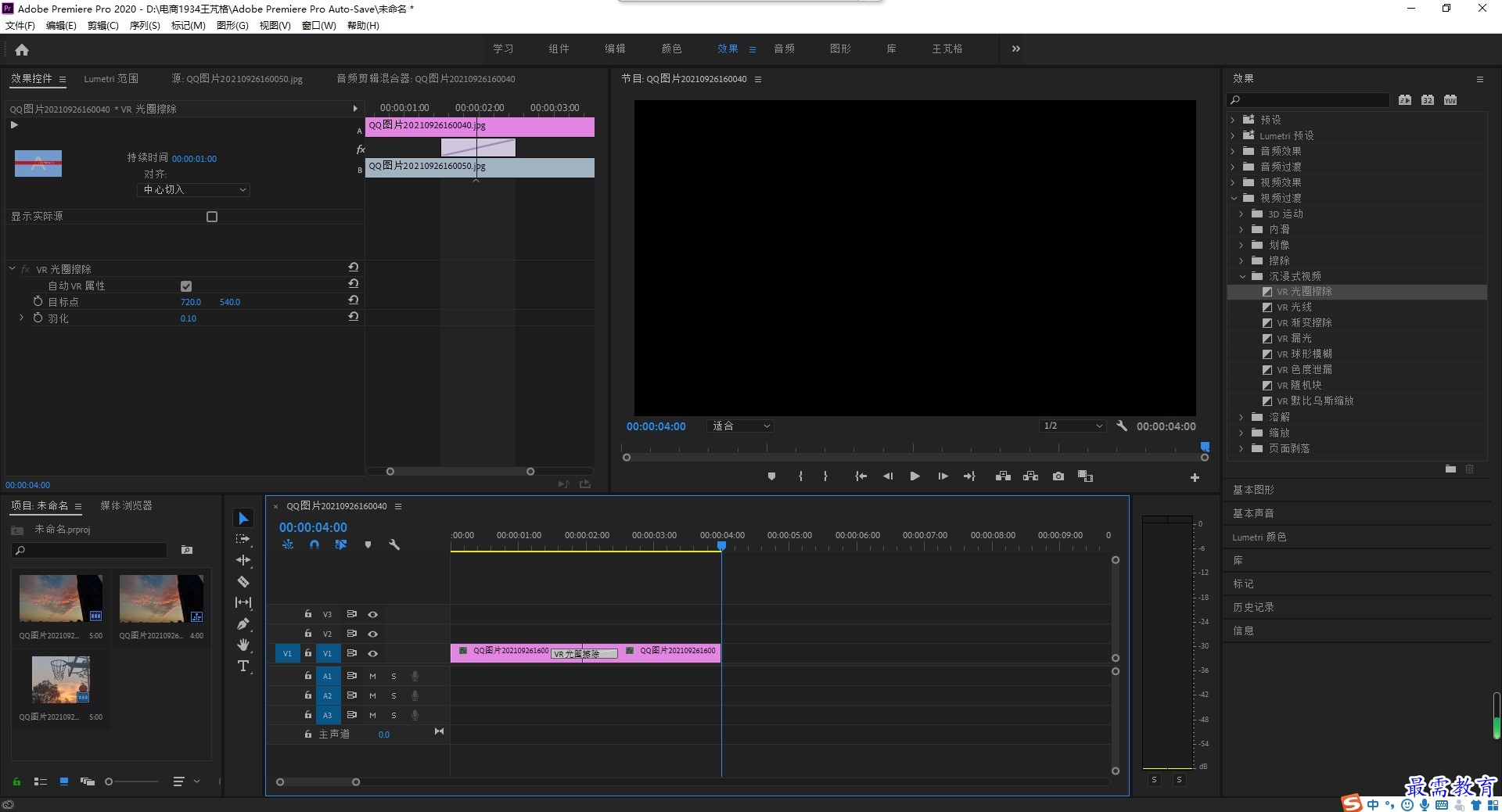Screen dimensions: 1502x812
Task: Click the Home icon
Action: (22, 49)
